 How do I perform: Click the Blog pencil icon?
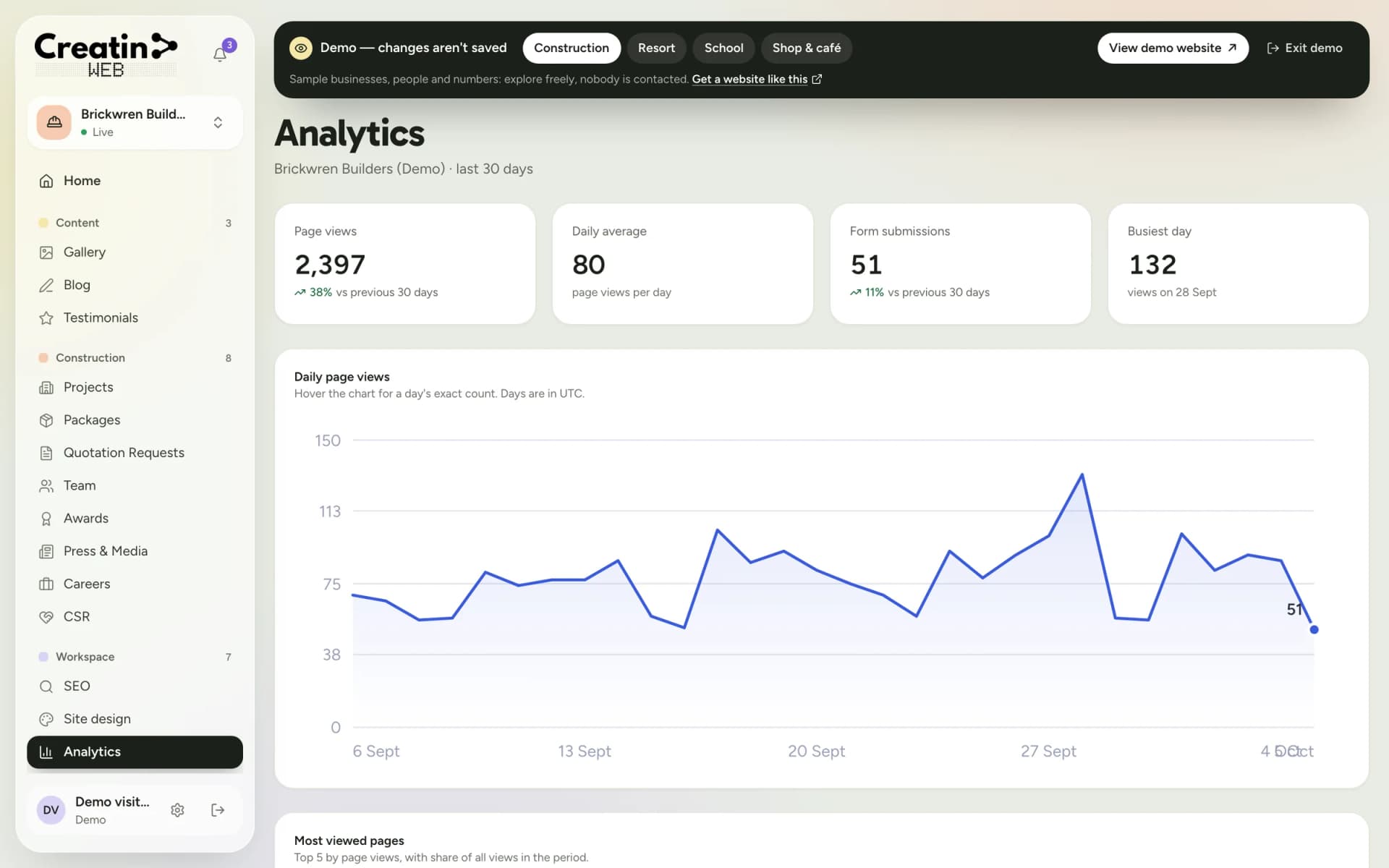46,285
